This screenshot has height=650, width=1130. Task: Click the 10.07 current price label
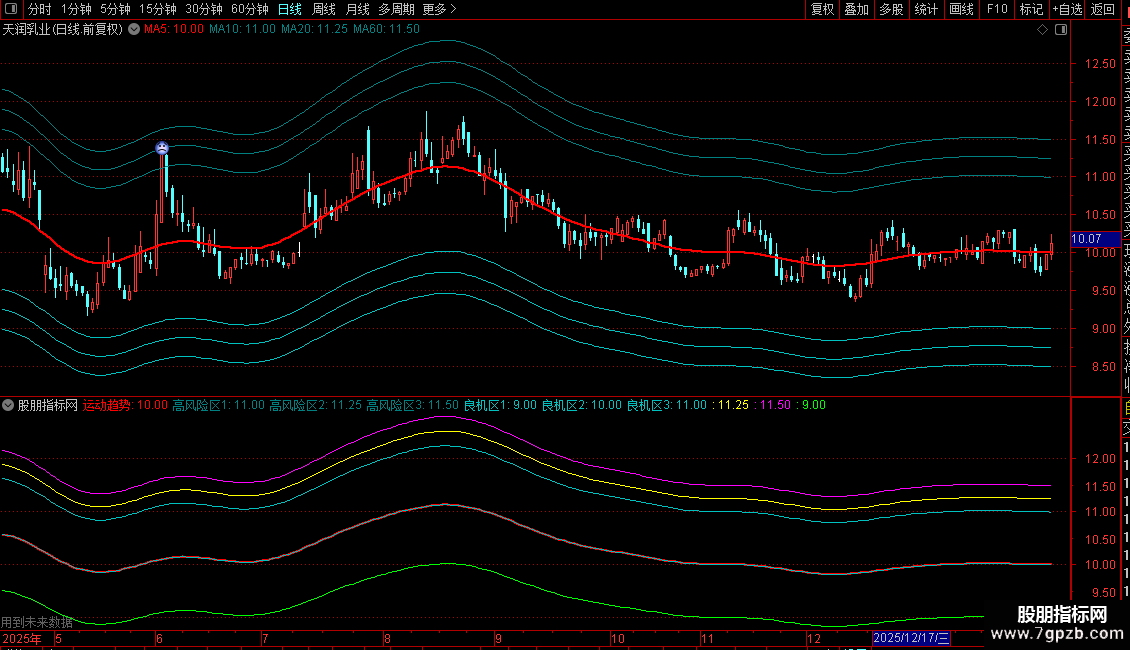[1086, 239]
